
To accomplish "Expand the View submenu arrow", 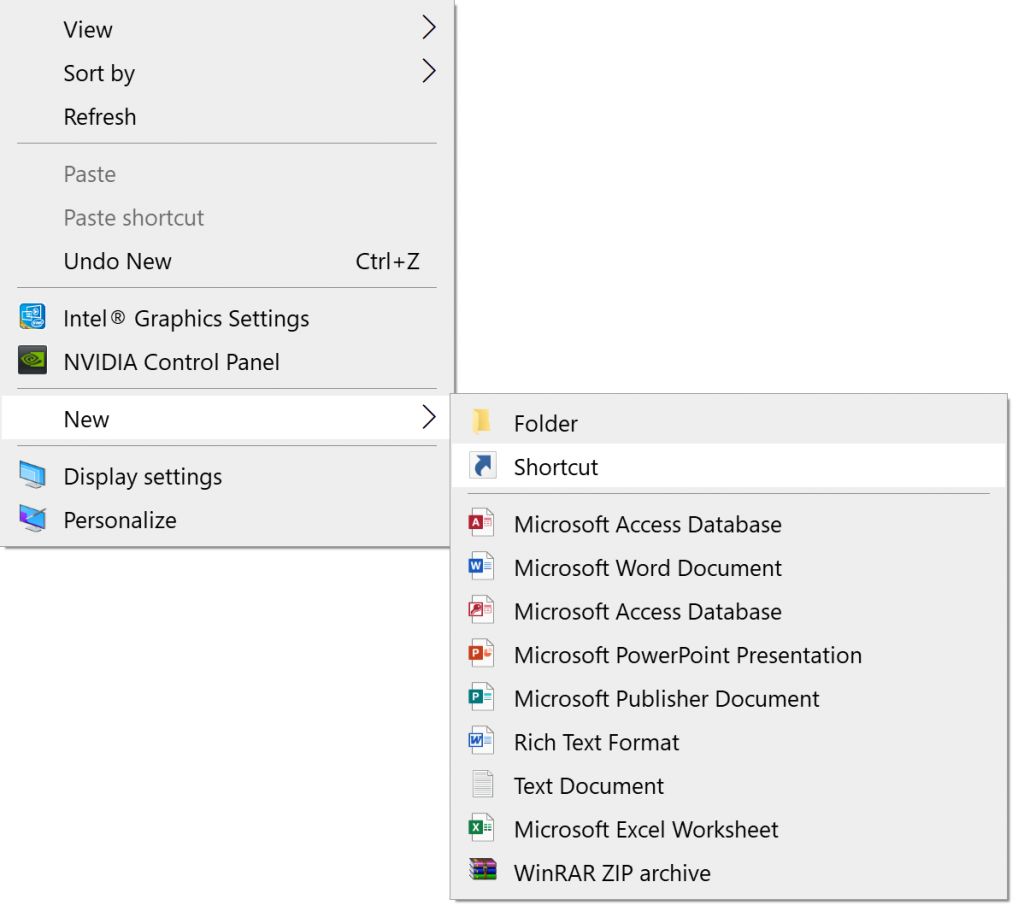I will 428,27.
